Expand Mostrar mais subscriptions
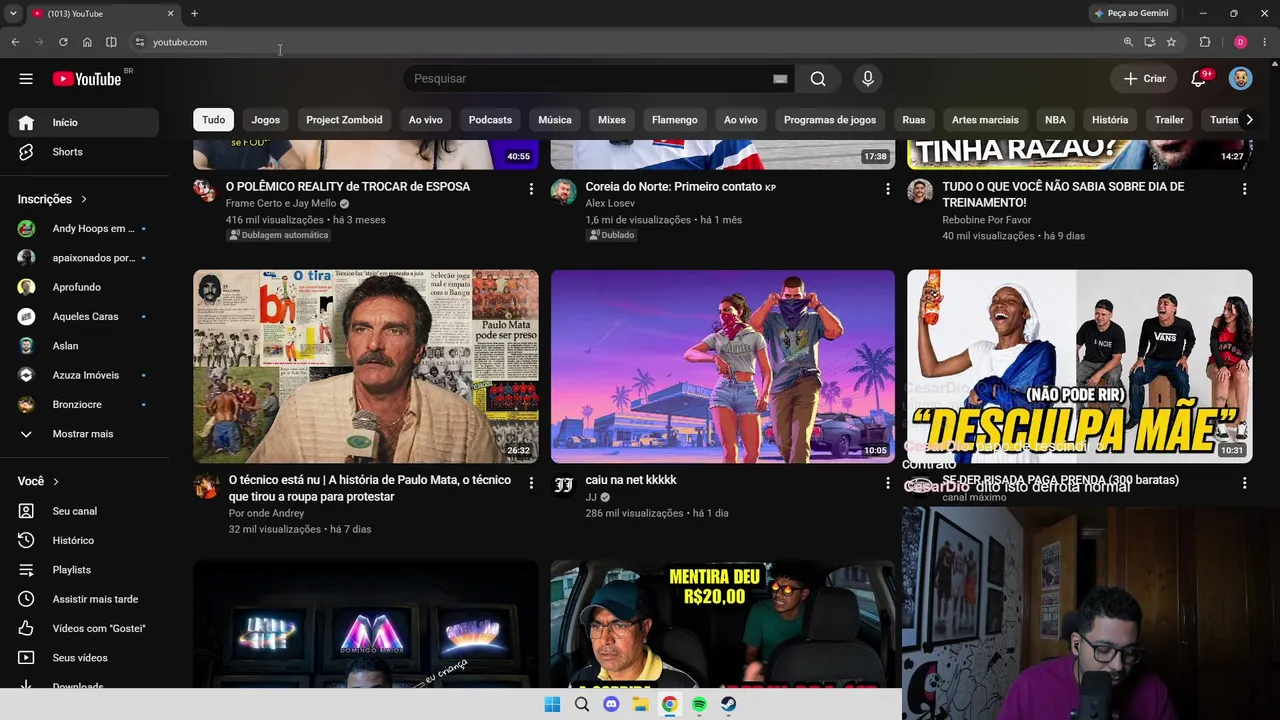 coord(84,434)
